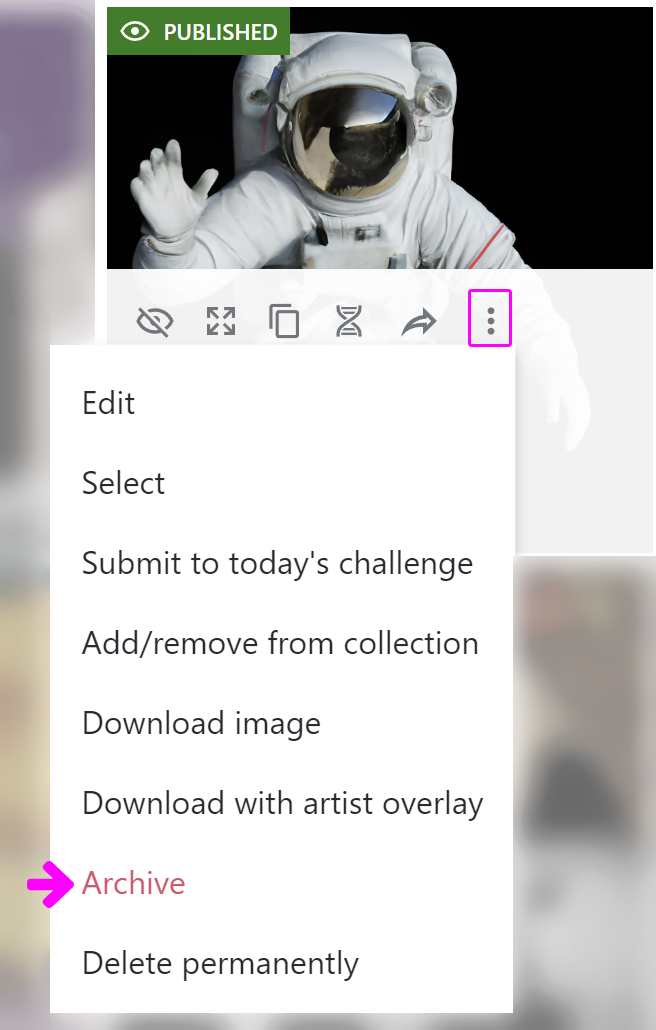Choose Delete permanently from the menu

point(220,963)
